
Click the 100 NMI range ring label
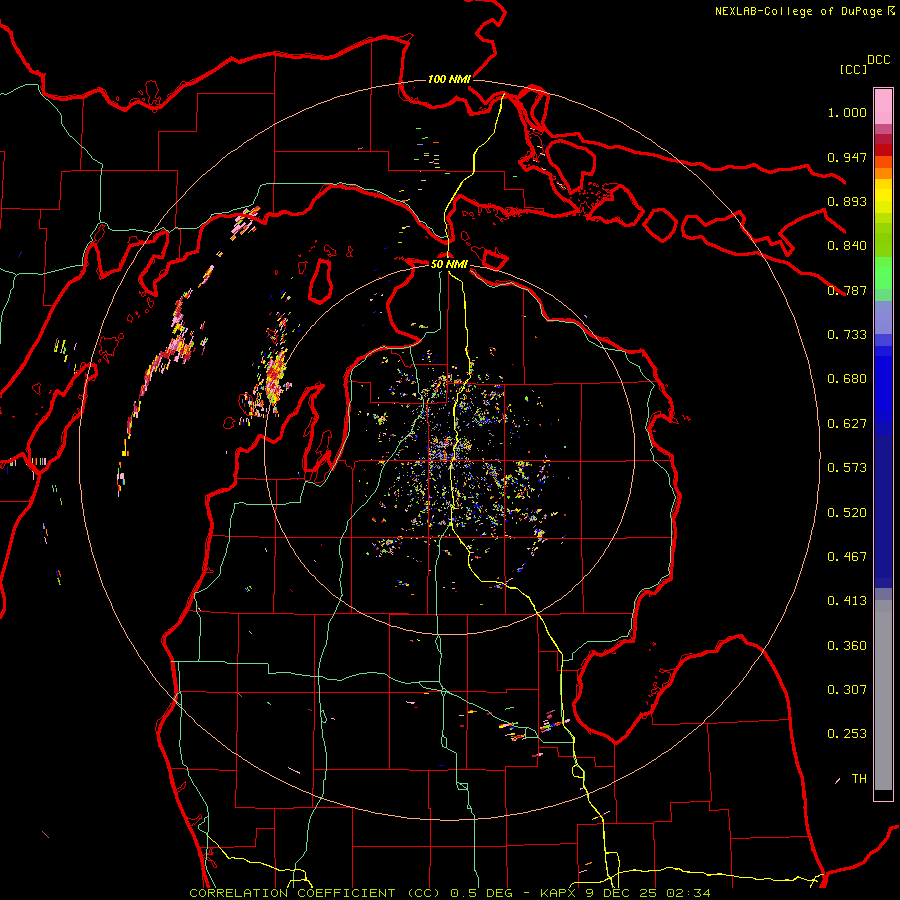pyautogui.click(x=449, y=79)
